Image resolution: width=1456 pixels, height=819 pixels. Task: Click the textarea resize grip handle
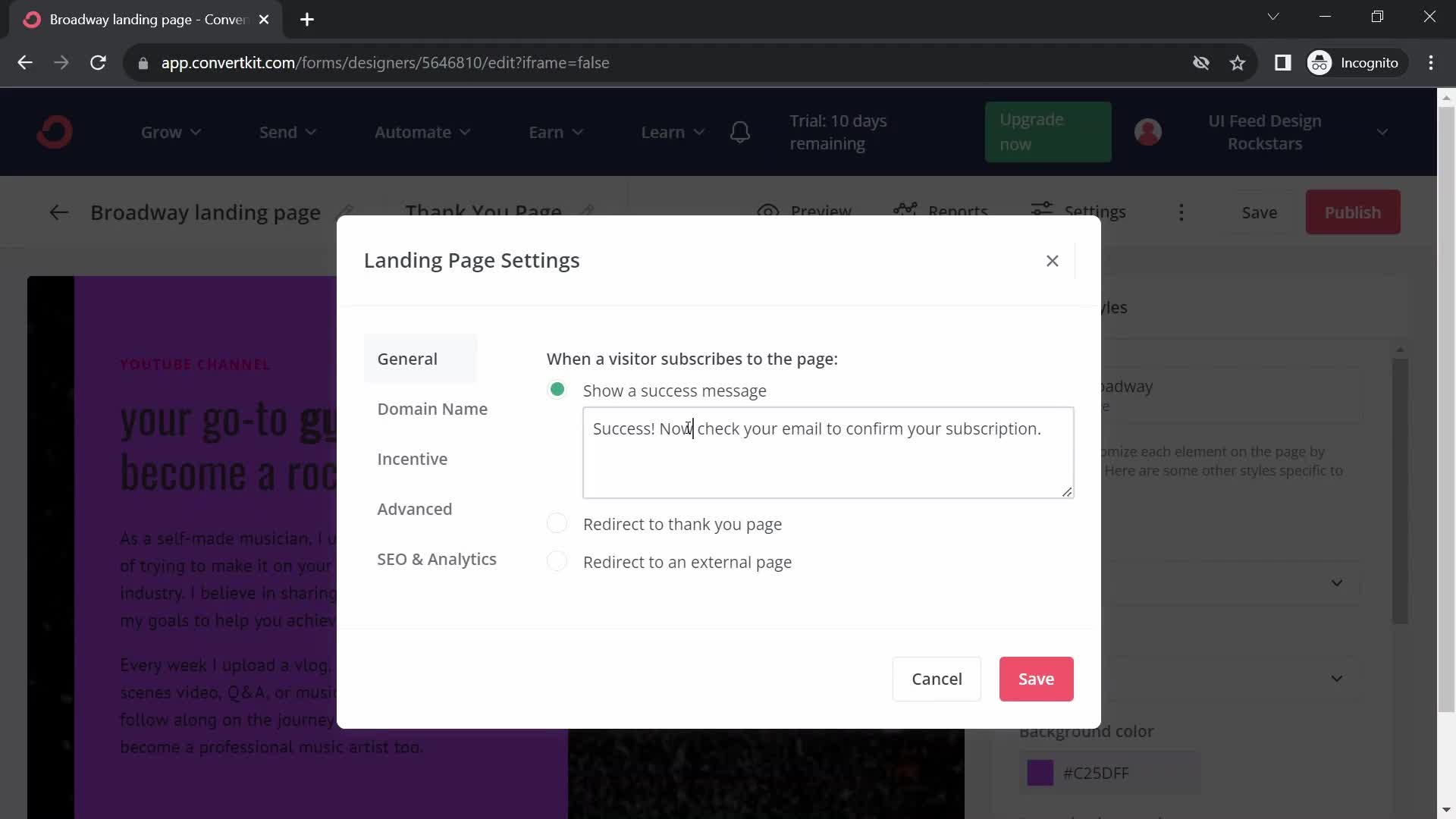pyautogui.click(x=1067, y=491)
